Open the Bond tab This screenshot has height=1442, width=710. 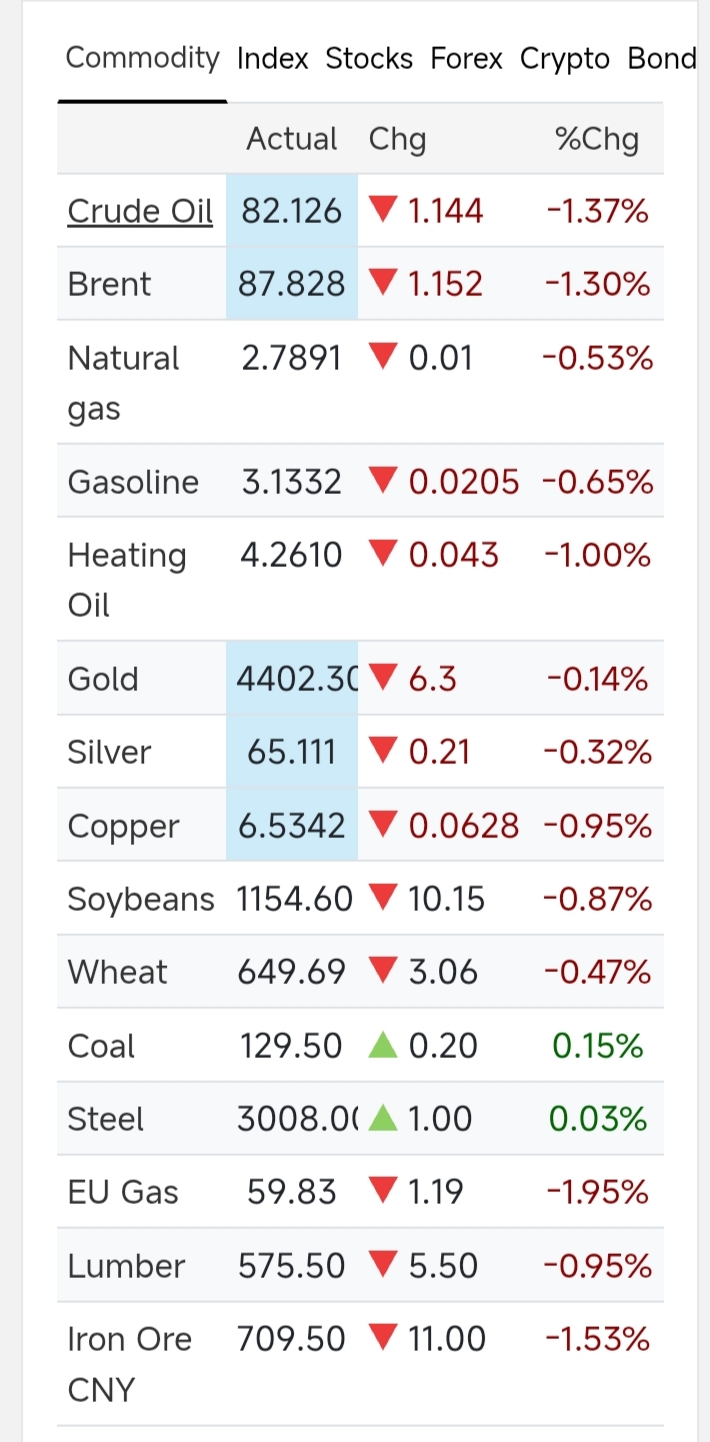(661, 59)
